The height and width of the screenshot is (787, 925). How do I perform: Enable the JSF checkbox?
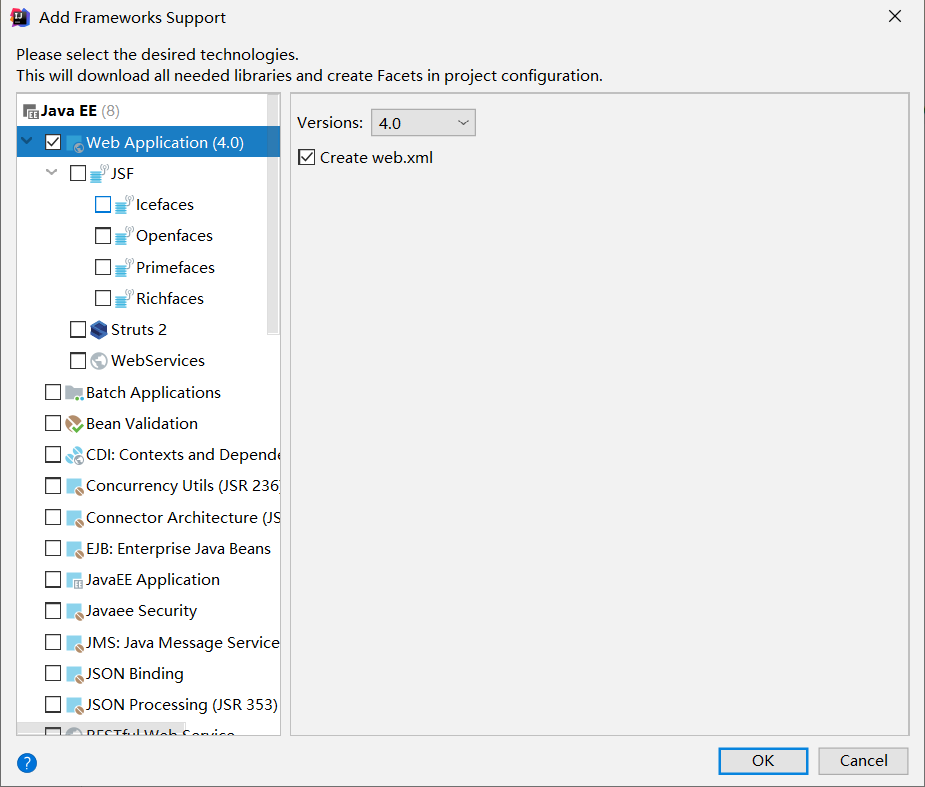pos(78,173)
